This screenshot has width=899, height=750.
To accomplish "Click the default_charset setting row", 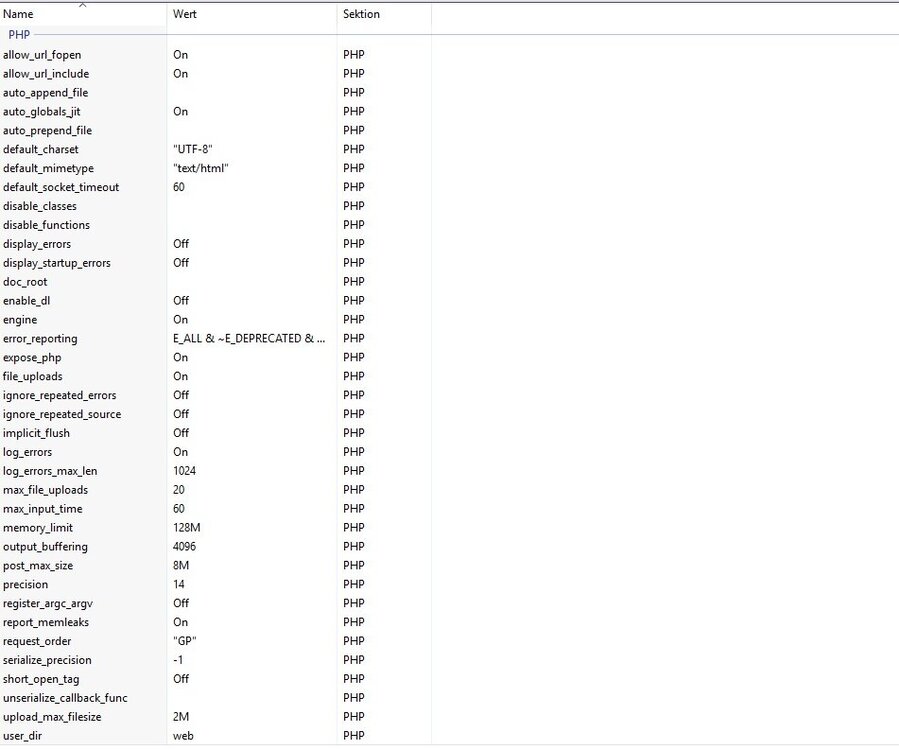I will pyautogui.click(x=41, y=150).
